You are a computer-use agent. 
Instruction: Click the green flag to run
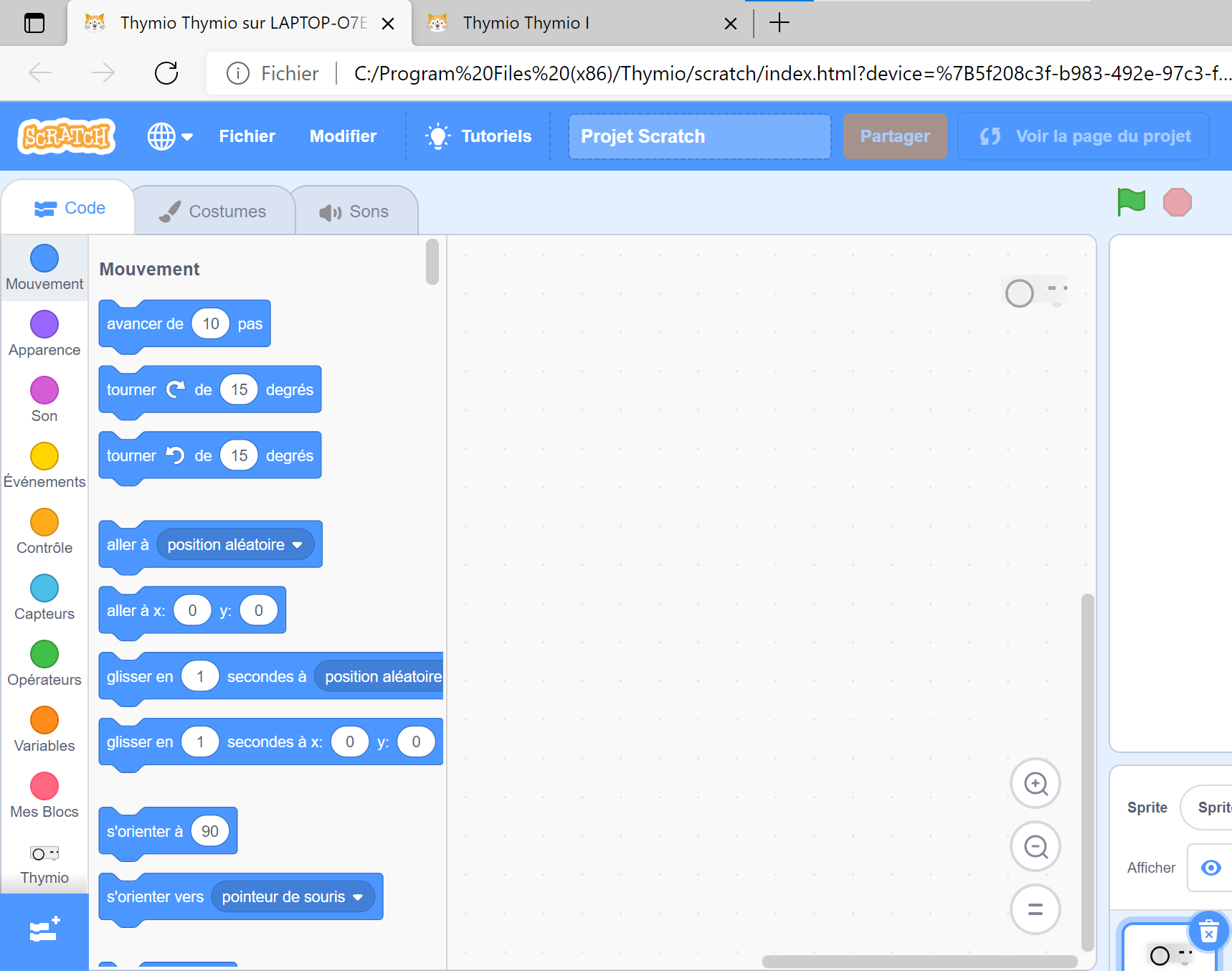pos(1132,202)
